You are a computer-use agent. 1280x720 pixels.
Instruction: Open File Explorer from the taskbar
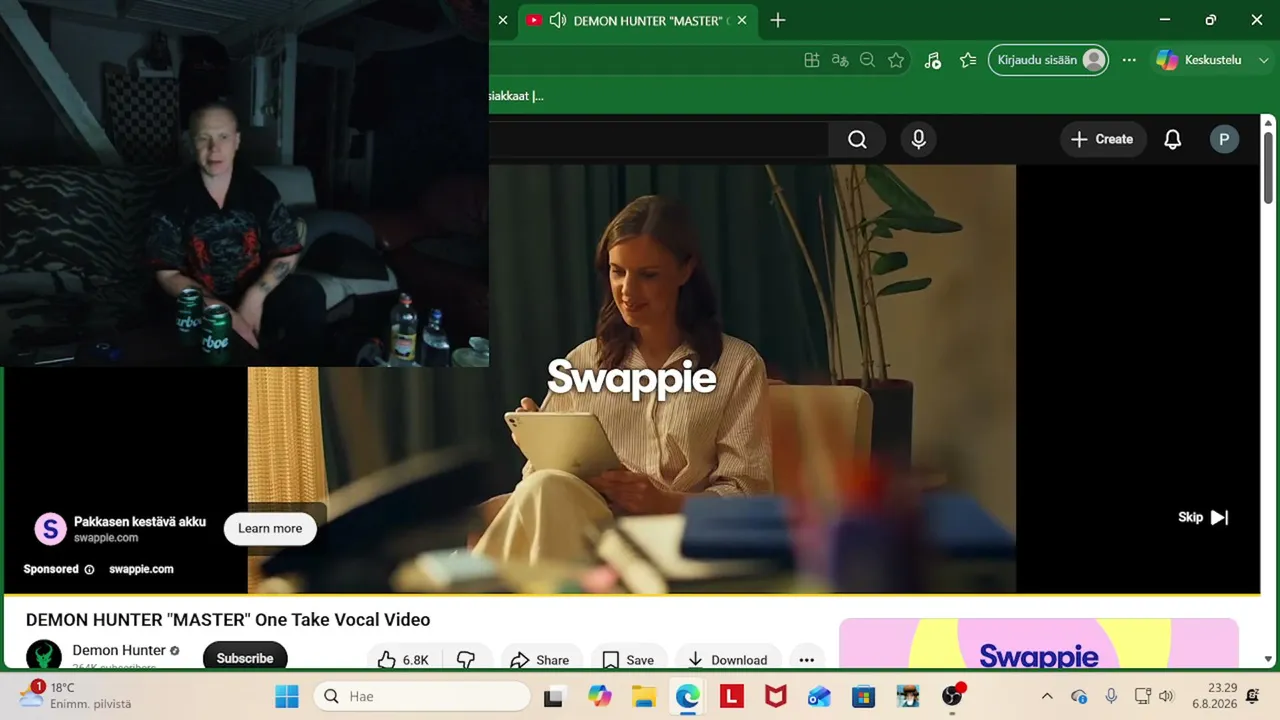coord(643,696)
